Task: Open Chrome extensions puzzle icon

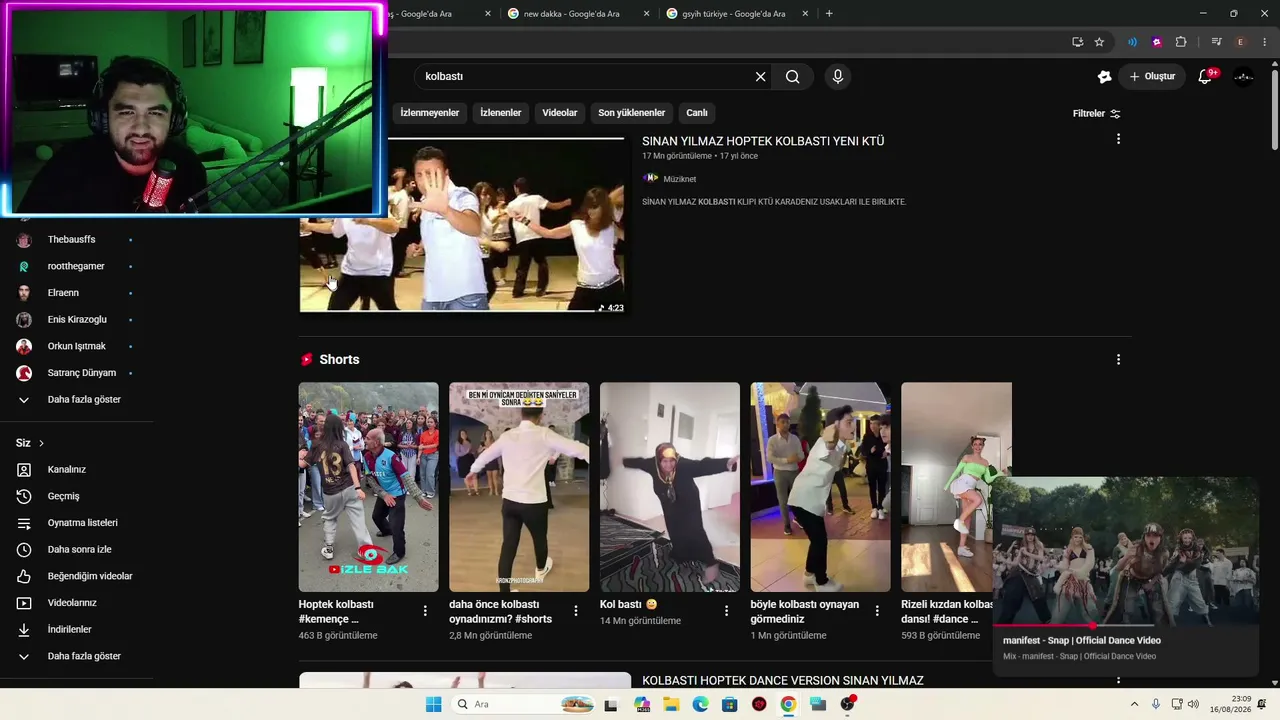Action: pos(1181,42)
